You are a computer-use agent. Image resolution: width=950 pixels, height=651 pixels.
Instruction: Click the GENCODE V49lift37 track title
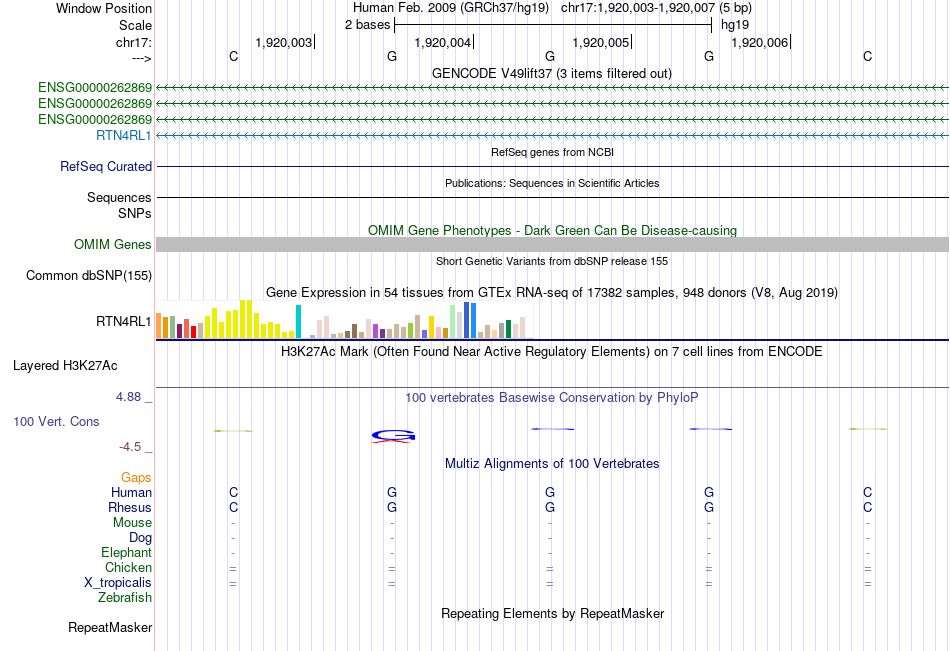pos(552,73)
